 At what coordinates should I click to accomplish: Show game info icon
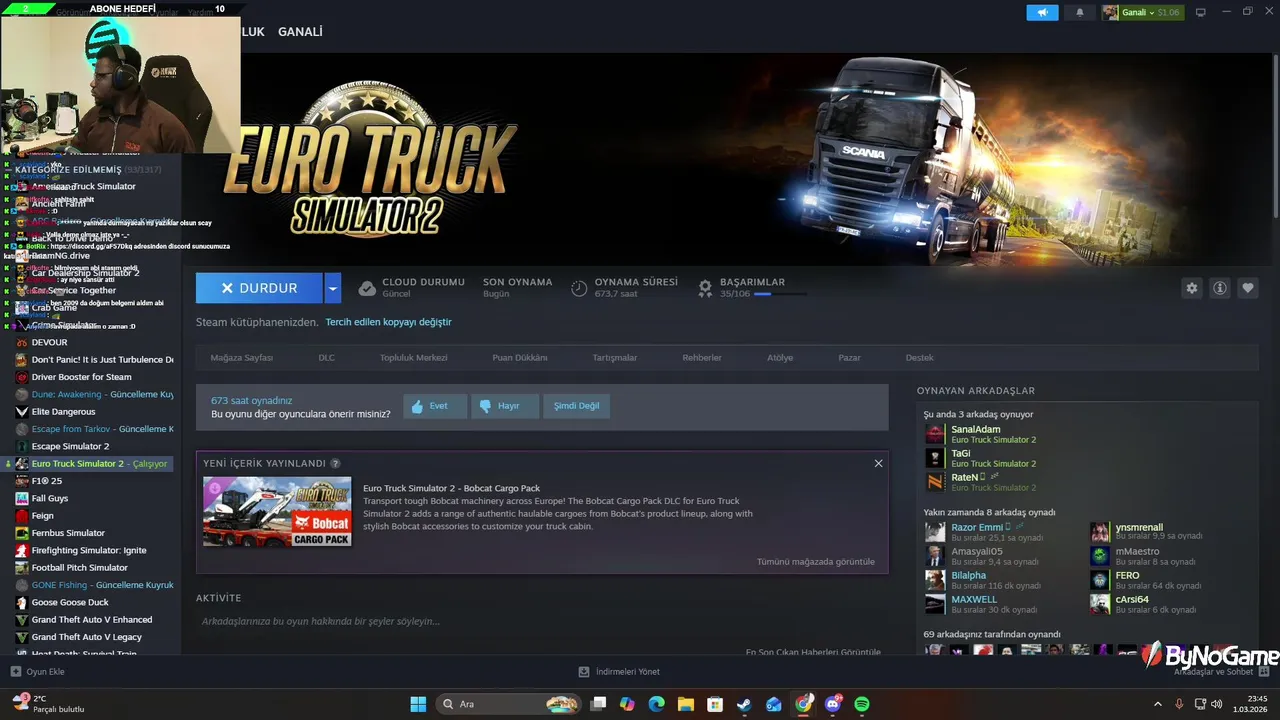[x=1220, y=288]
